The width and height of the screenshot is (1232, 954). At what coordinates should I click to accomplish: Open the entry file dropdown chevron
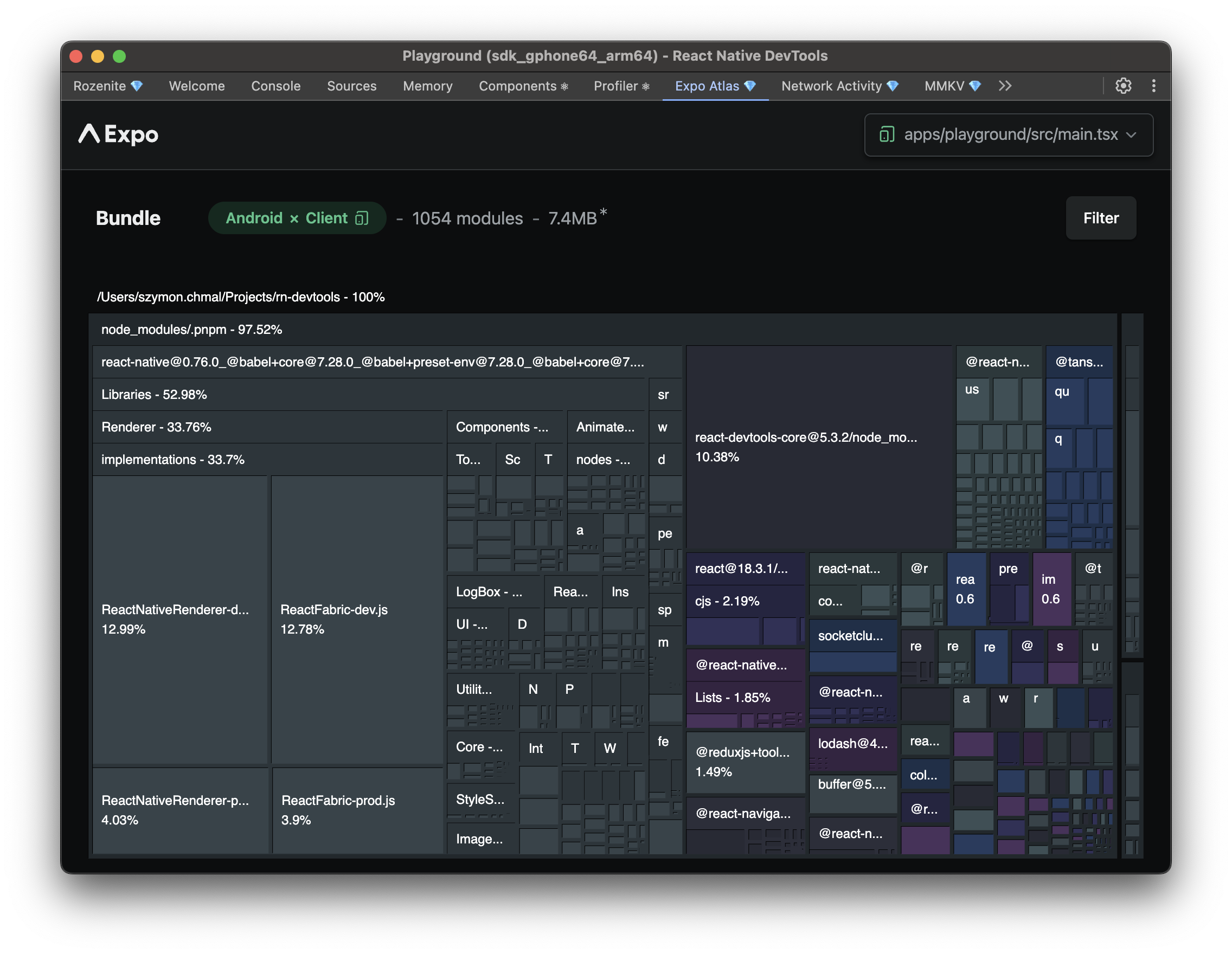pyautogui.click(x=1131, y=136)
